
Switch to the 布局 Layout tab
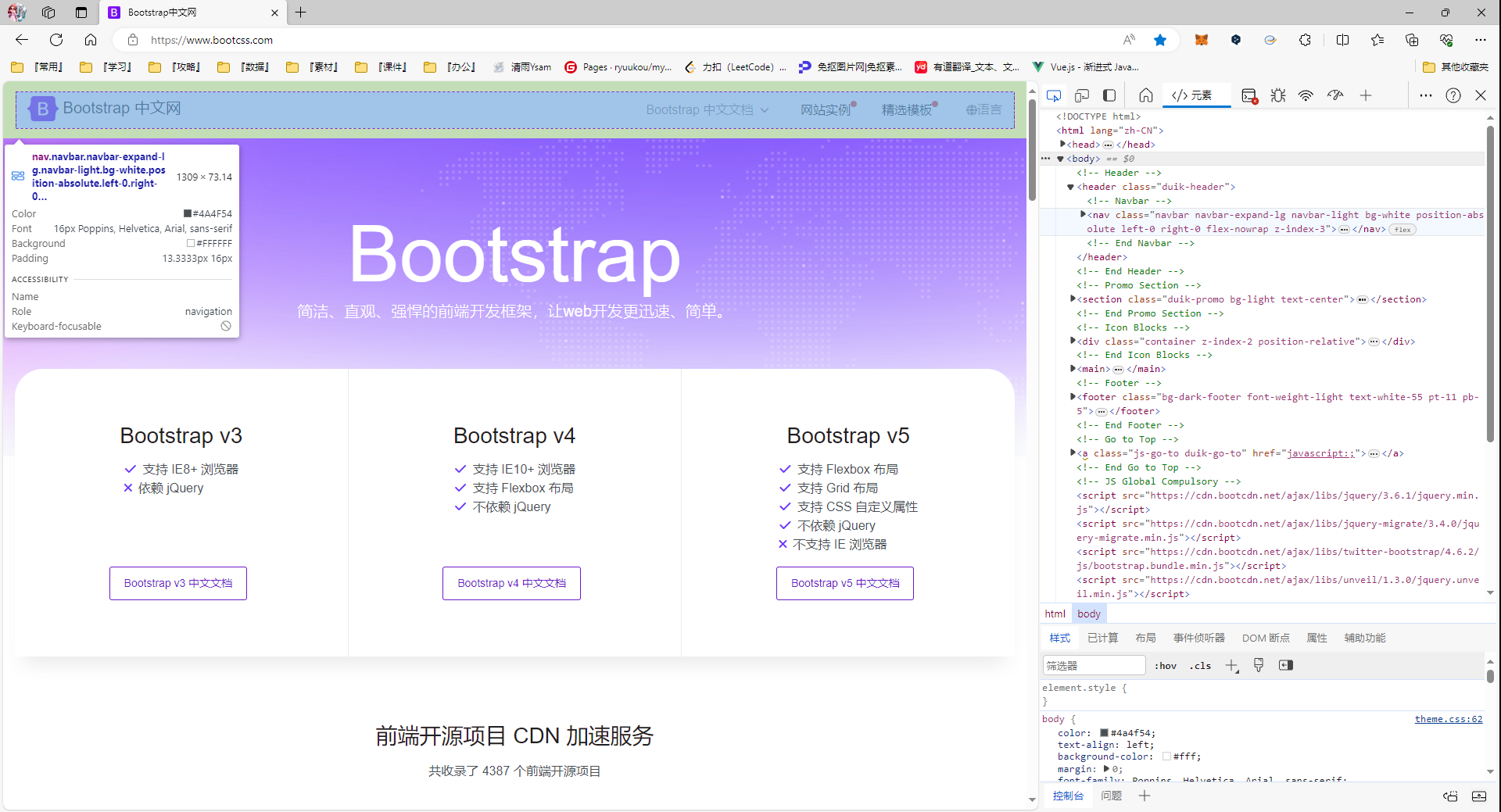[x=1145, y=639]
